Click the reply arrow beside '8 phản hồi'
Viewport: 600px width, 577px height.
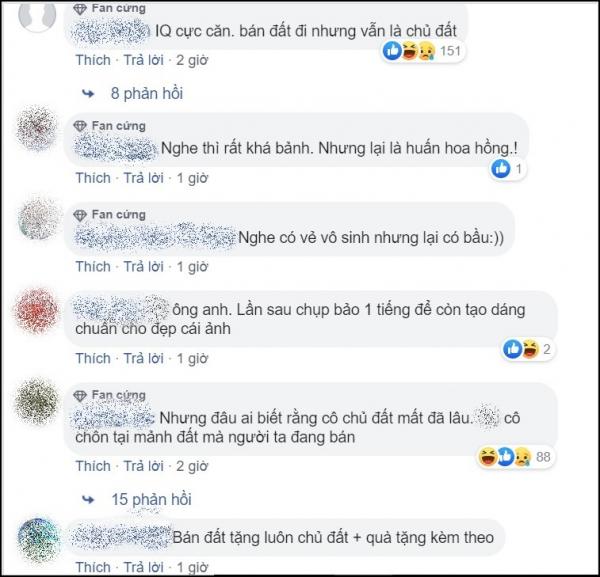(88, 94)
